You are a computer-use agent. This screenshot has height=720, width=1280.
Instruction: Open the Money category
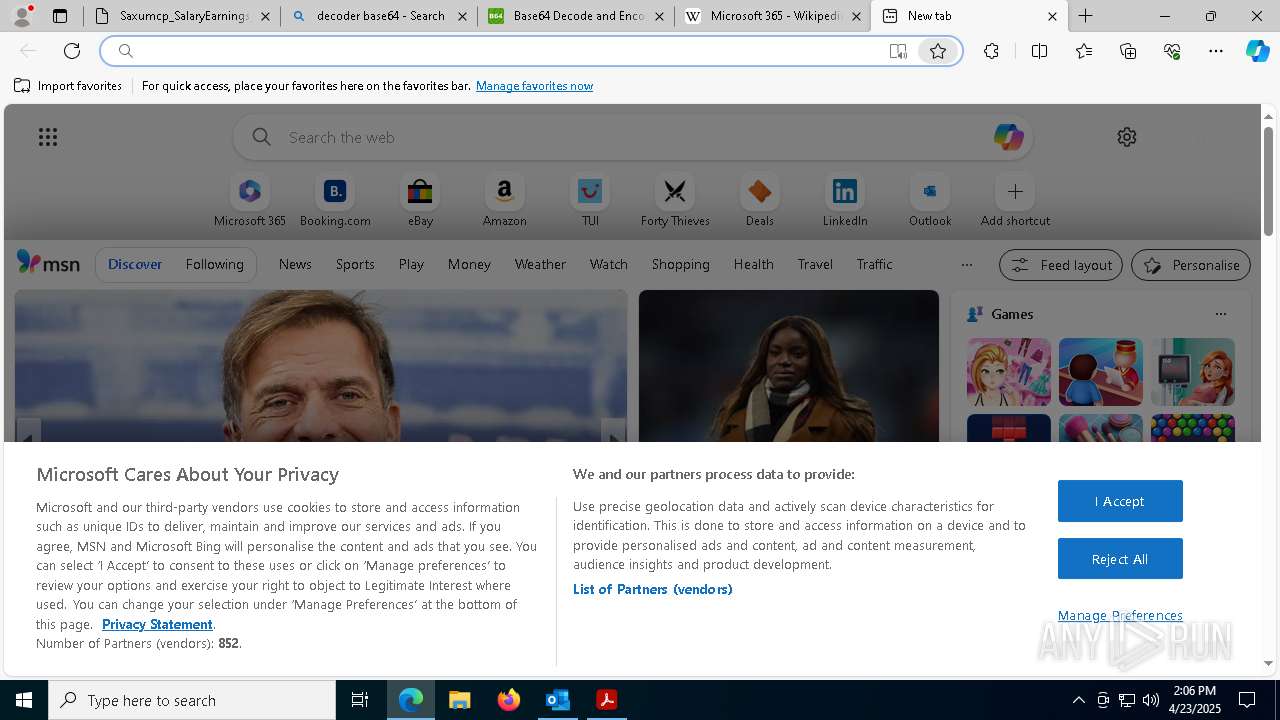tap(469, 264)
